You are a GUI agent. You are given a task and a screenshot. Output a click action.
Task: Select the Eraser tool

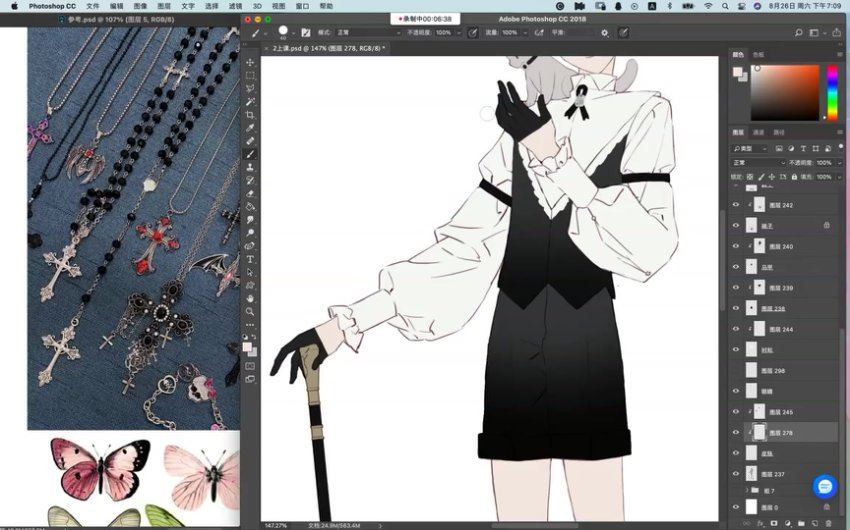(250, 193)
